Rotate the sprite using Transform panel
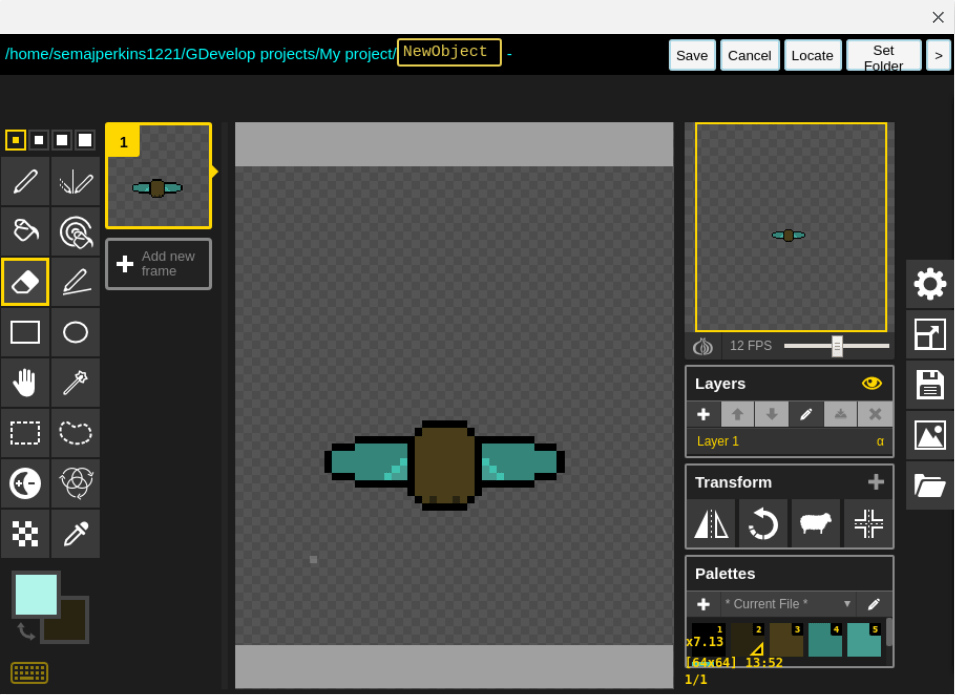Image resolution: width=955 pixels, height=695 pixels. click(x=763, y=523)
